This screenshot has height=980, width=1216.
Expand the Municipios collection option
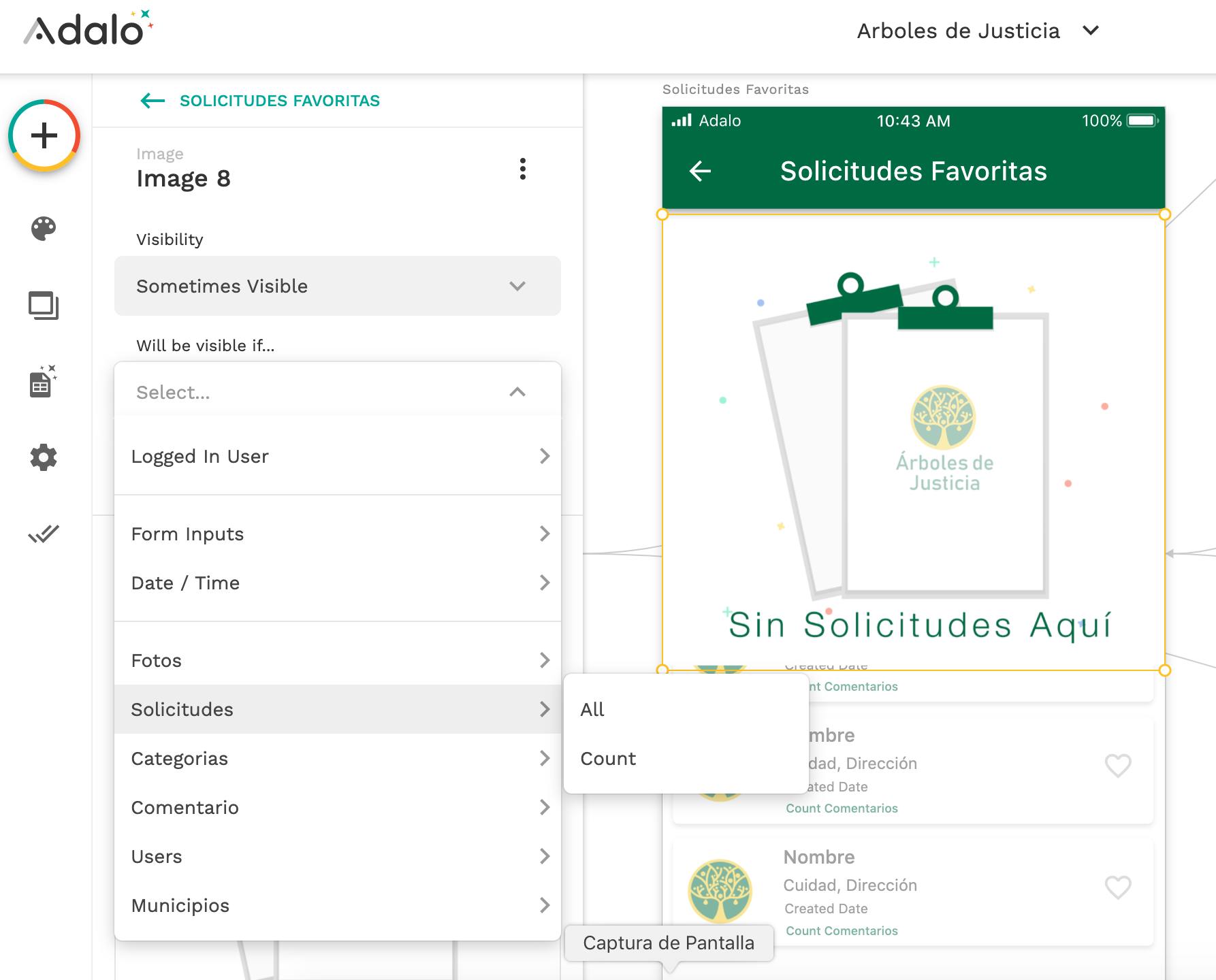(x=338, y=905)
